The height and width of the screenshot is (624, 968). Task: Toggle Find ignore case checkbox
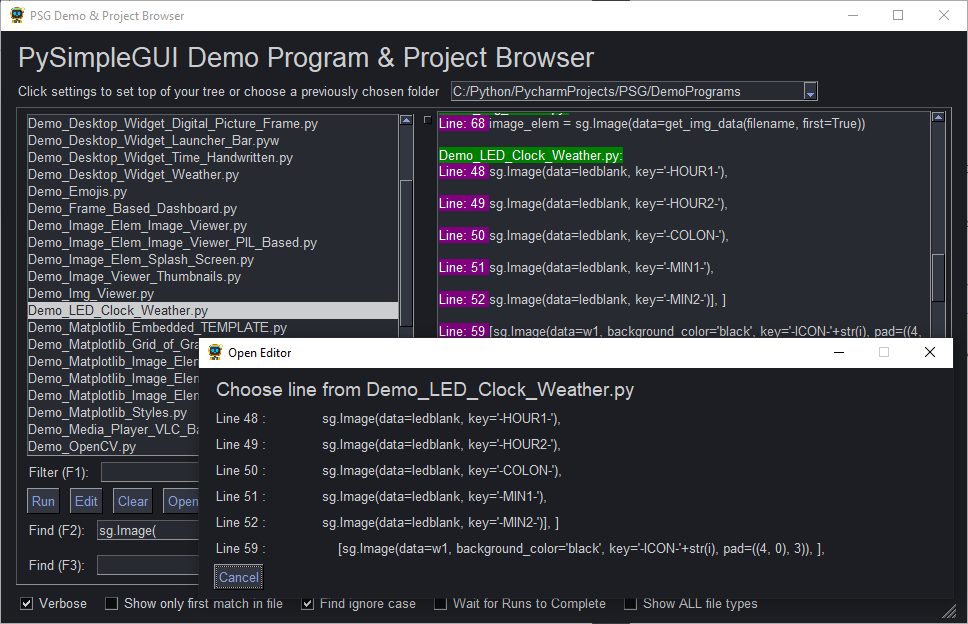pyautogui.click(x=307, y=604)
